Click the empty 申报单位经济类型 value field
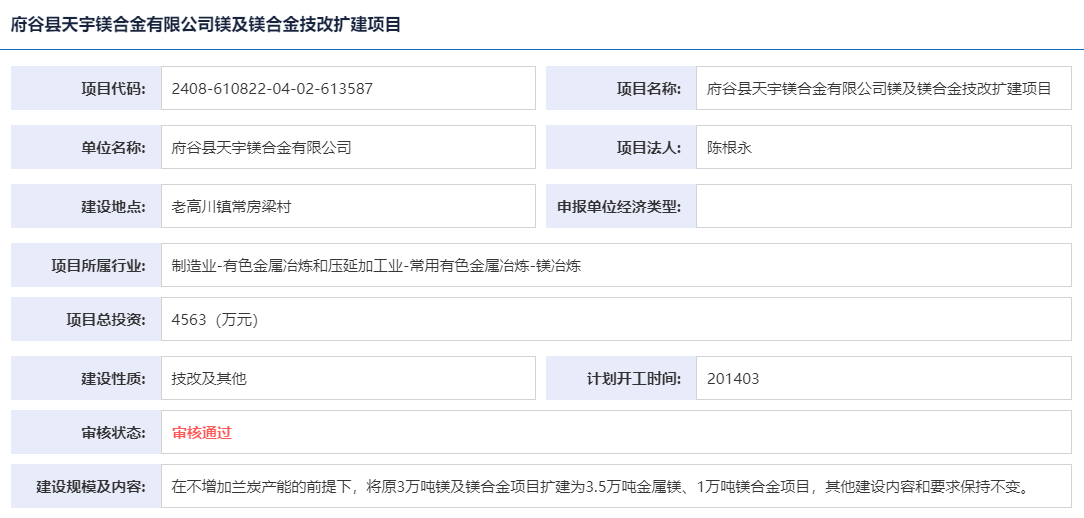 coord(884,206)
